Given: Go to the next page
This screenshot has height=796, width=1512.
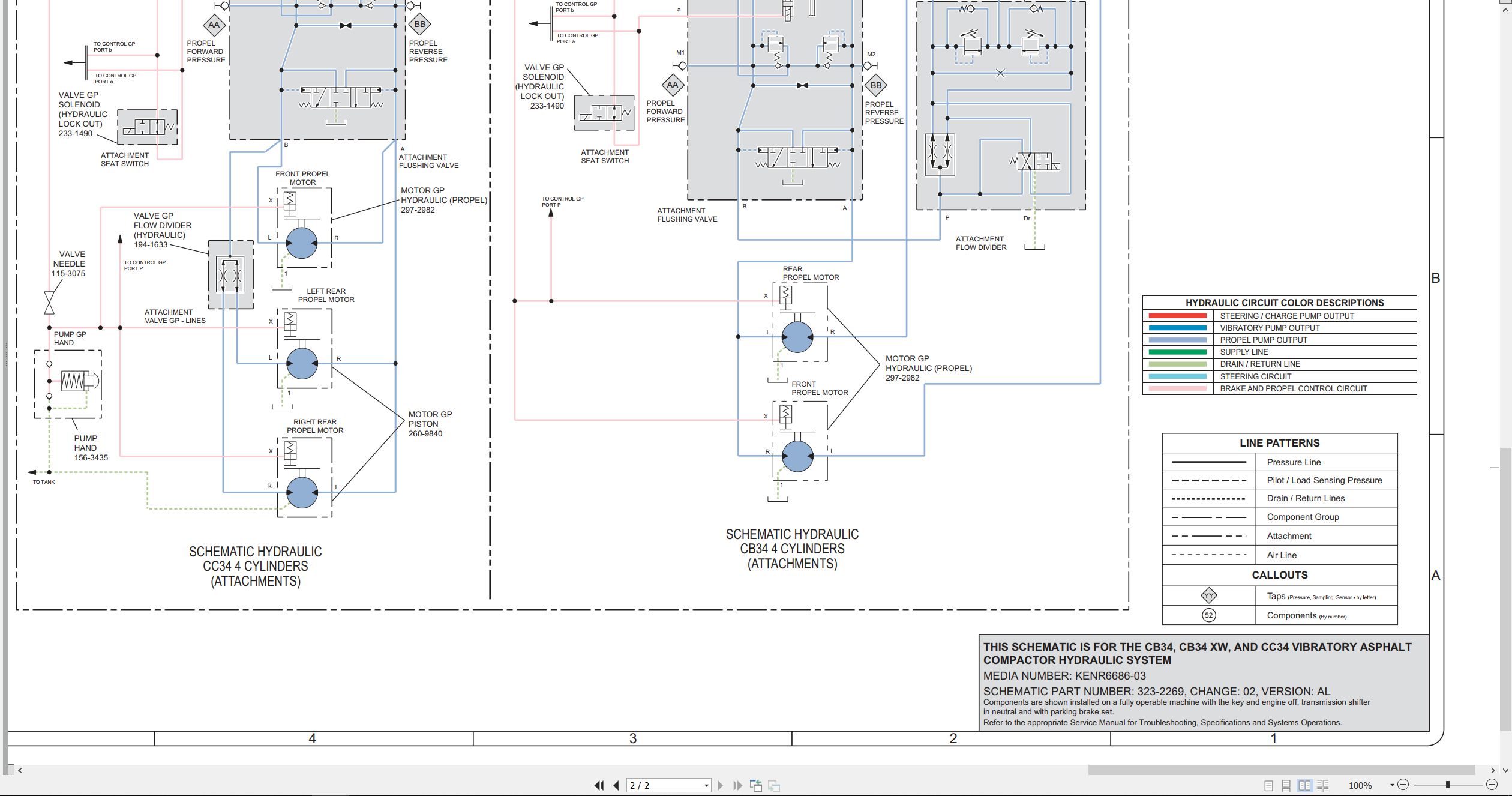Looking at the screenshot, I should 720,785.
